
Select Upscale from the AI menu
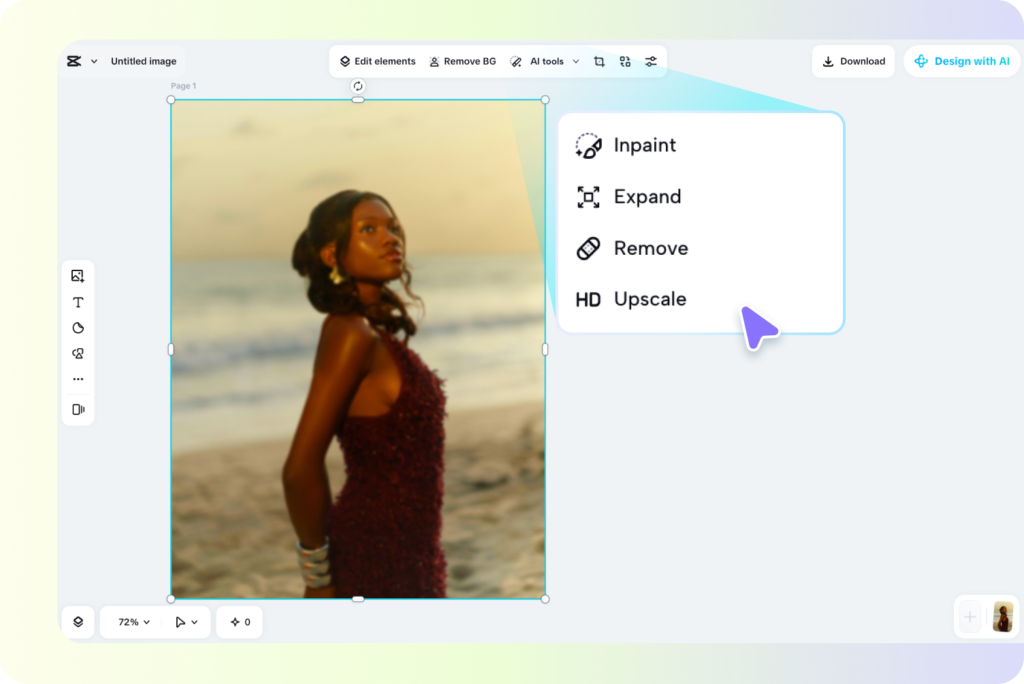[x=650, y=299]
